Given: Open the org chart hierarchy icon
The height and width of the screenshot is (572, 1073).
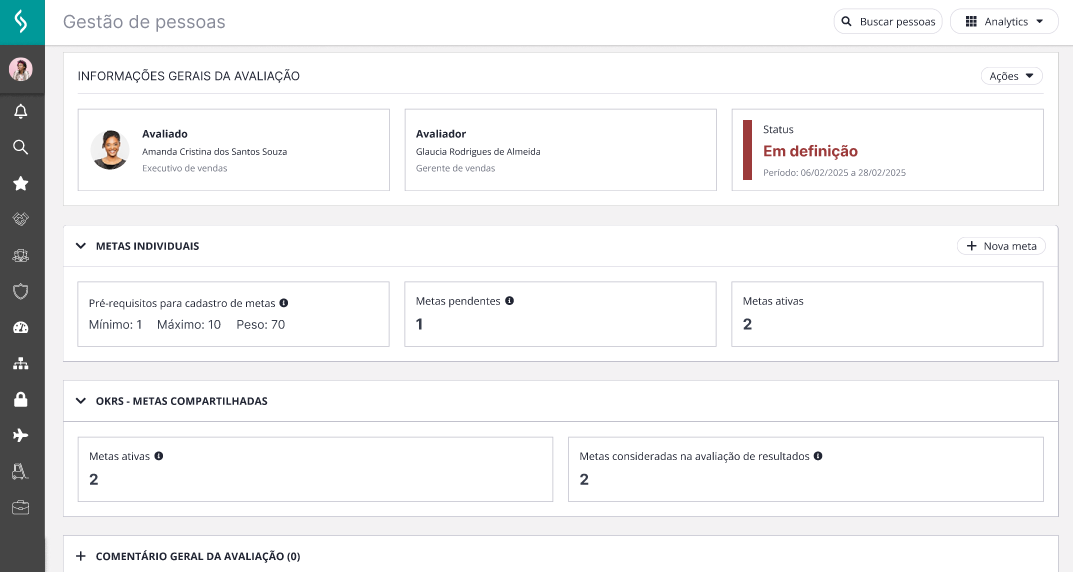Looking at the screenshot, I should click(21, 363).
